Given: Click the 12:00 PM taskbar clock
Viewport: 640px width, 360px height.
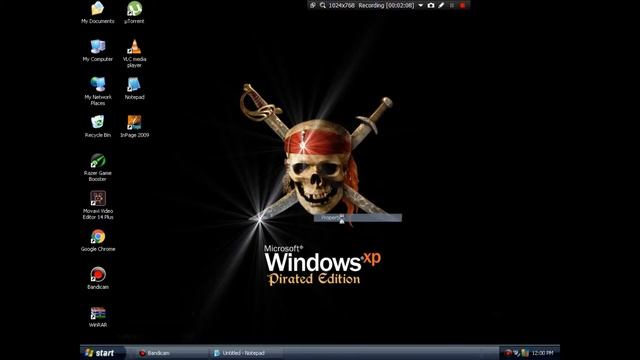Looking at the screenshot, I should (x=542, y=353).
